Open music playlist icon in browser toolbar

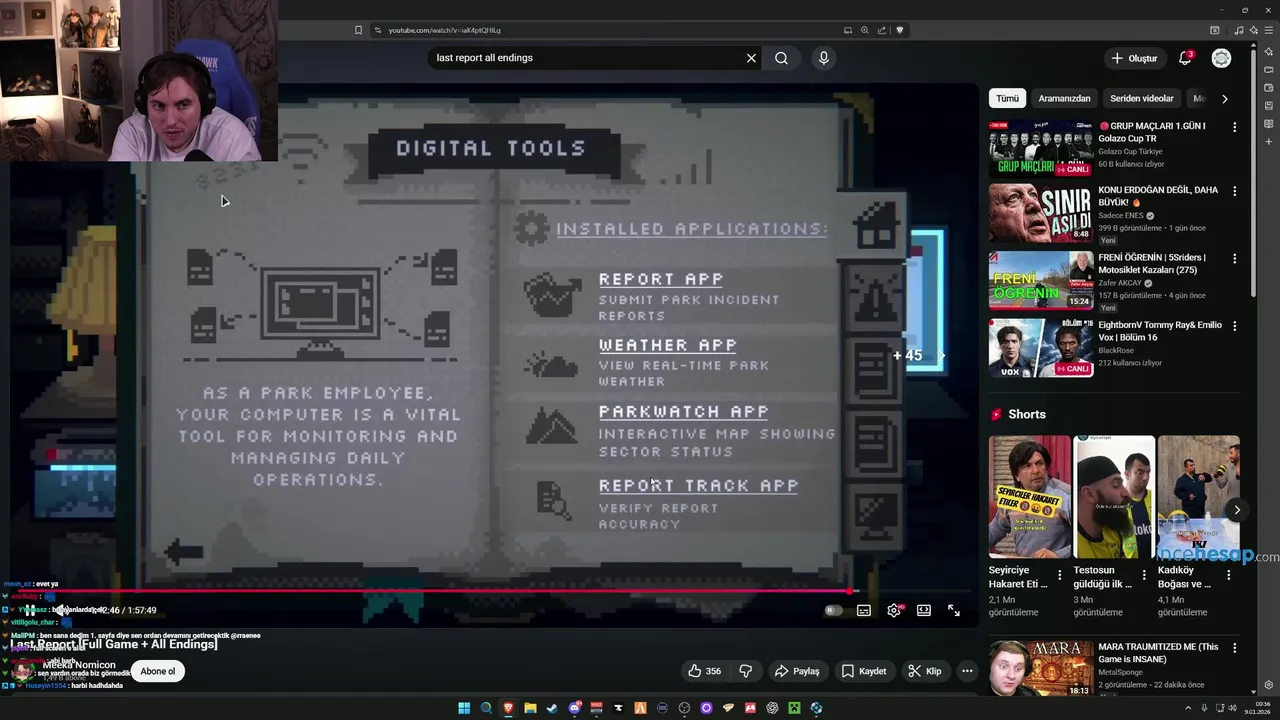[x=1239, y=30]
